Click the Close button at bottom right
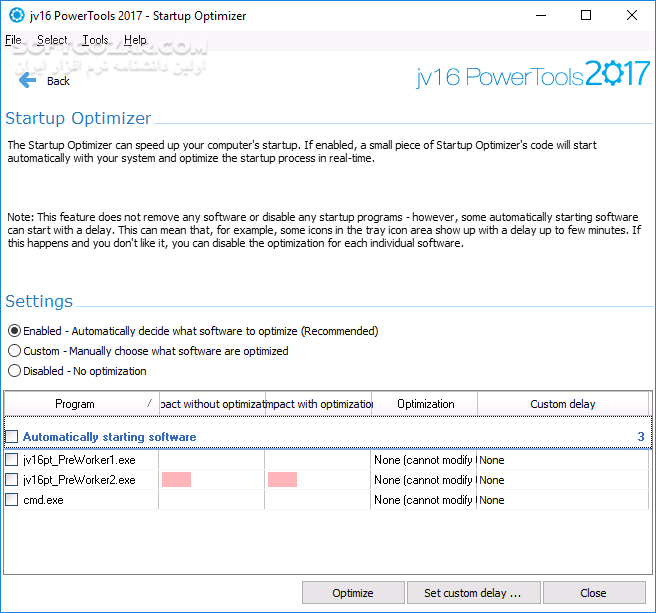This screenshot has height=613, width=656. click(593, 593)
